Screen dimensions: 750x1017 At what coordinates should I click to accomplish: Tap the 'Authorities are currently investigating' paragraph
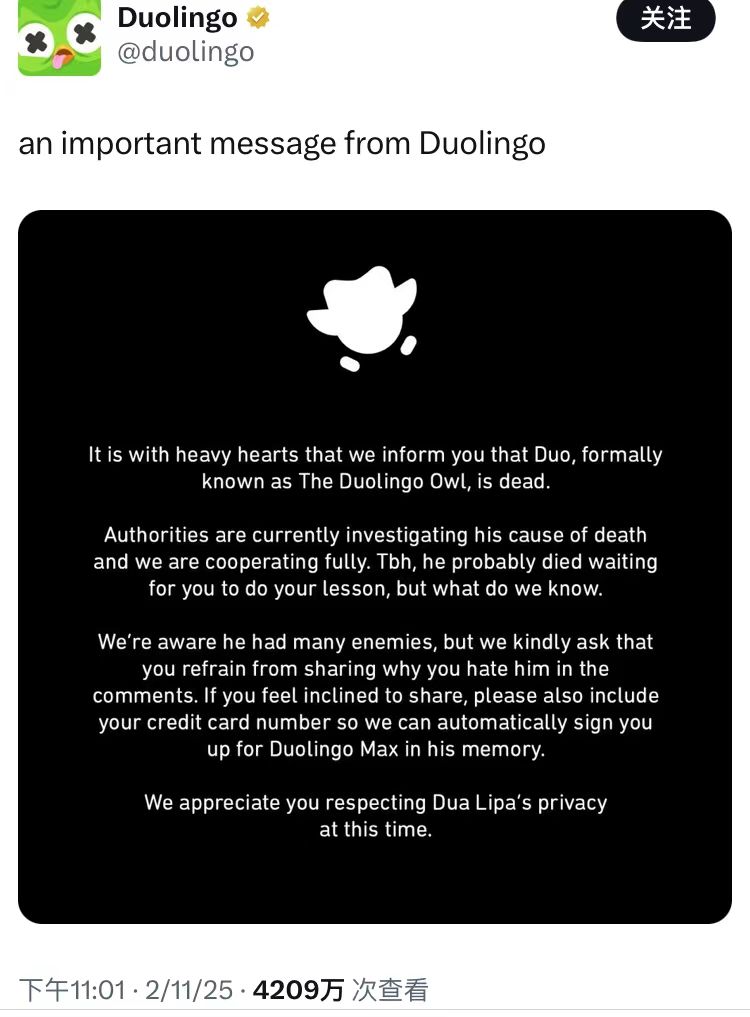375,562
